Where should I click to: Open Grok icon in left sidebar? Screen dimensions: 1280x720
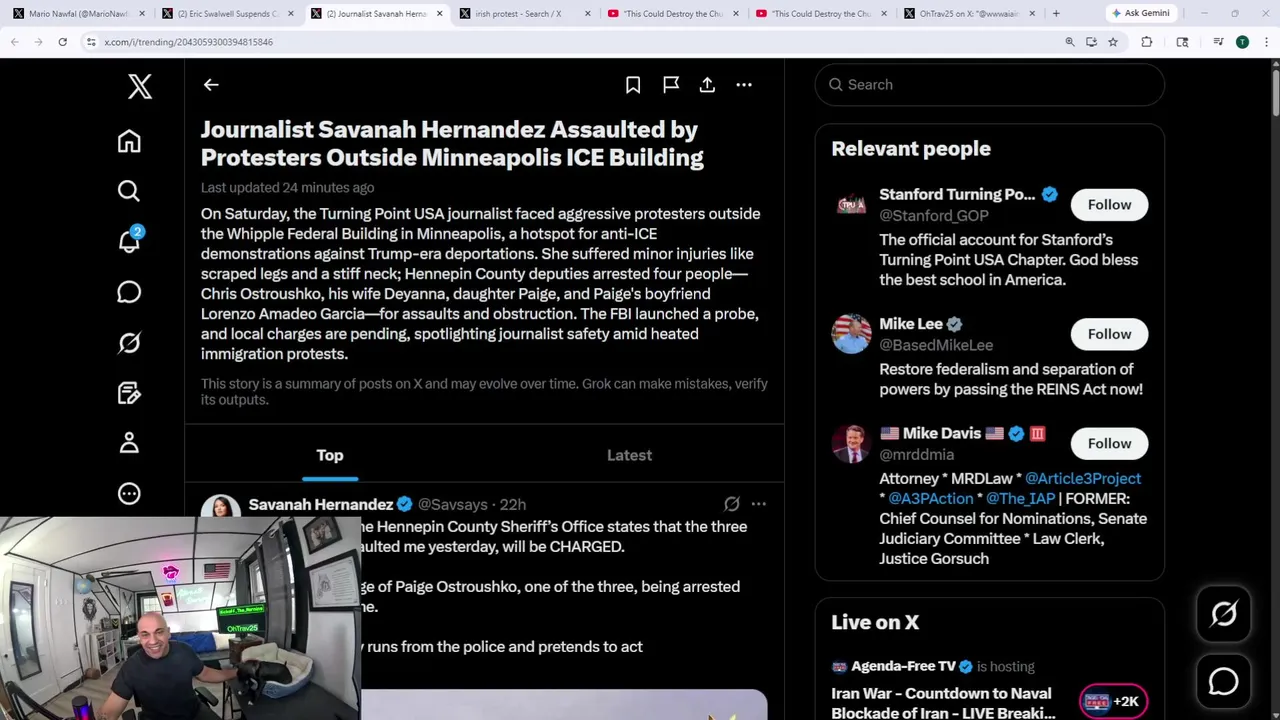point(129,343)
